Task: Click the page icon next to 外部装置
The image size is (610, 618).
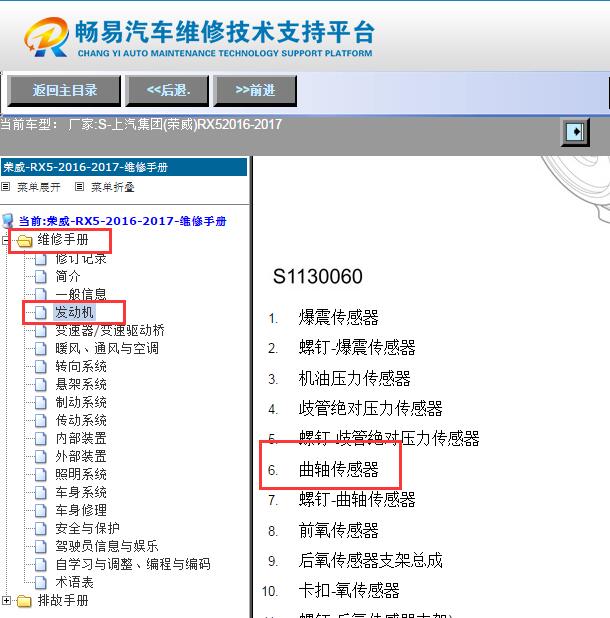Action: [40, 457]
